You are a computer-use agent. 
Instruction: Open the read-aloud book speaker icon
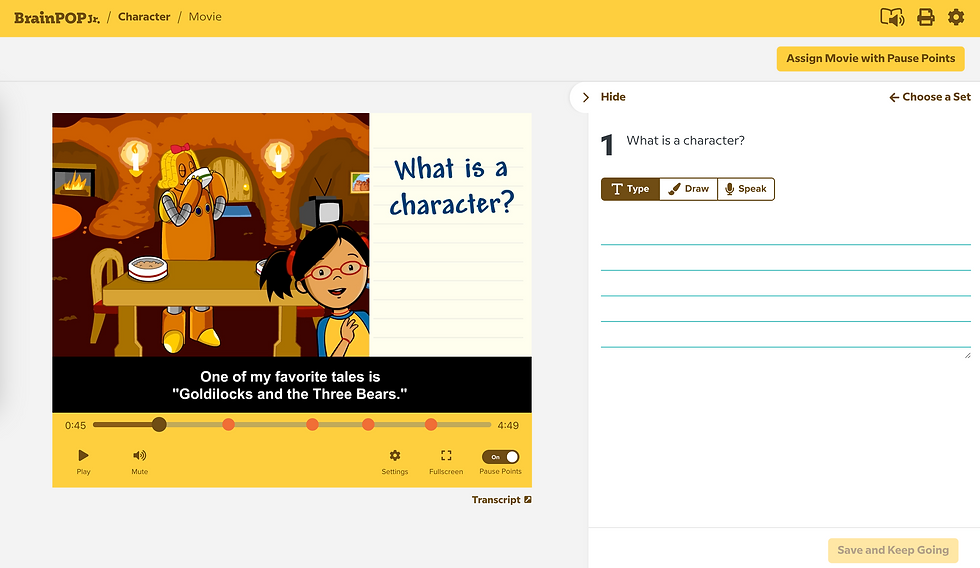click(x=892, y=17)
